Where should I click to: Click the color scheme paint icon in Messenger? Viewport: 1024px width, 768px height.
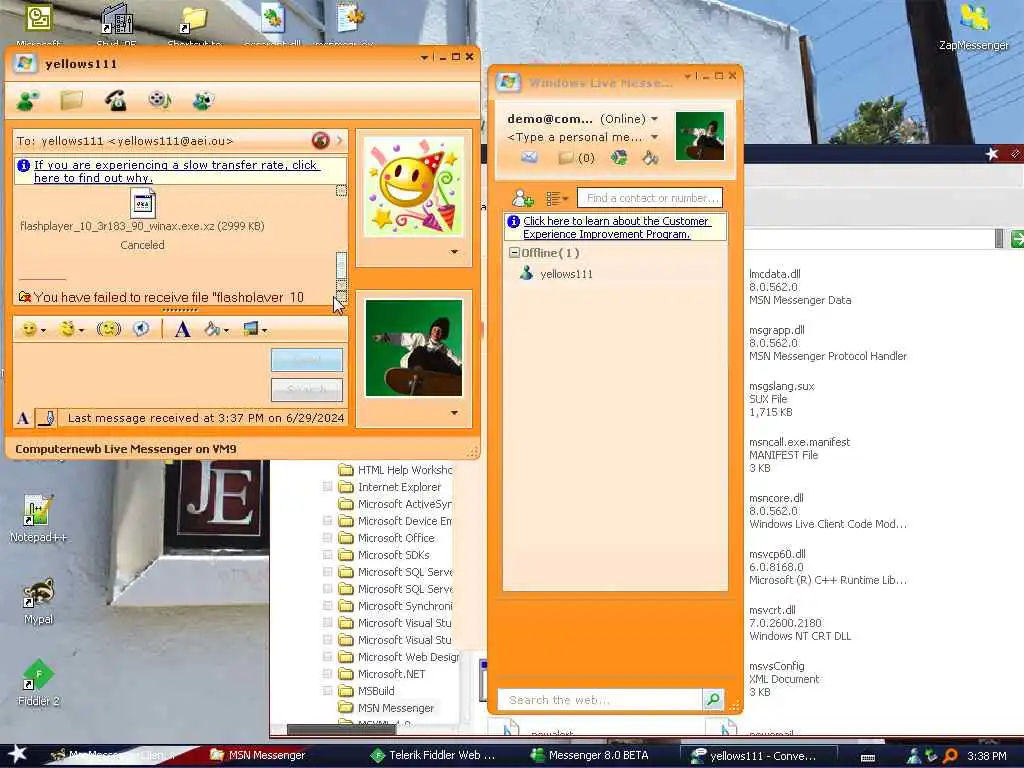tap(650, 157)
